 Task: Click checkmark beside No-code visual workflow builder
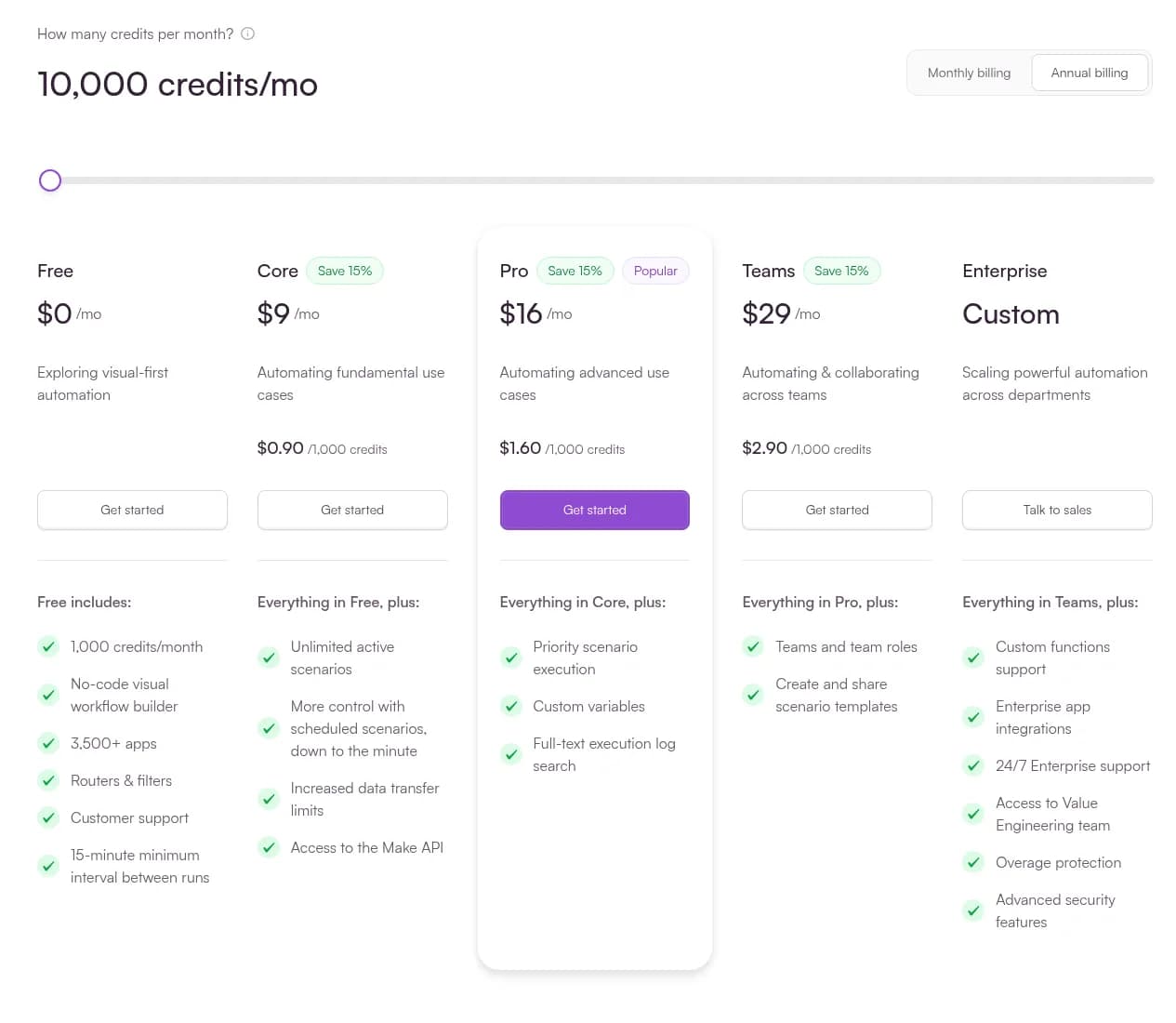coord(48,695)
